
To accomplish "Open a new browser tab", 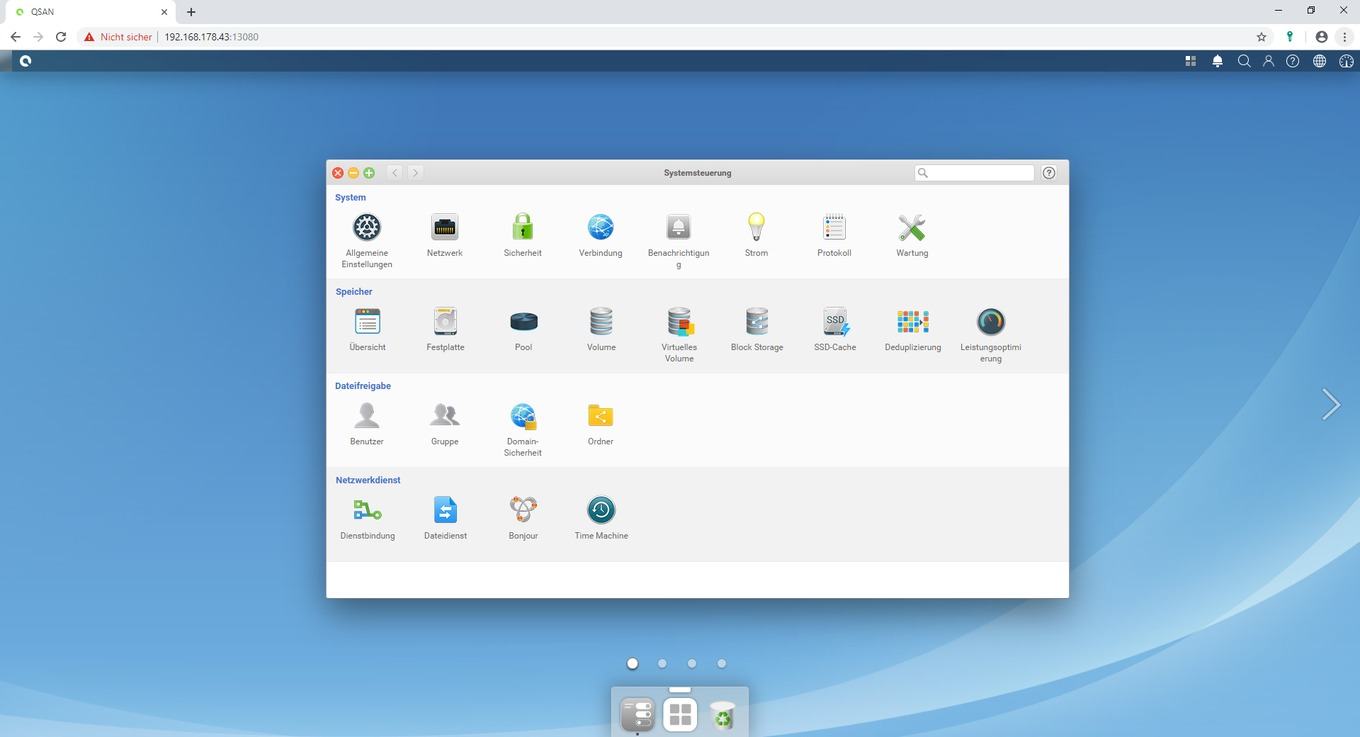I will click(x=191, y=12).
